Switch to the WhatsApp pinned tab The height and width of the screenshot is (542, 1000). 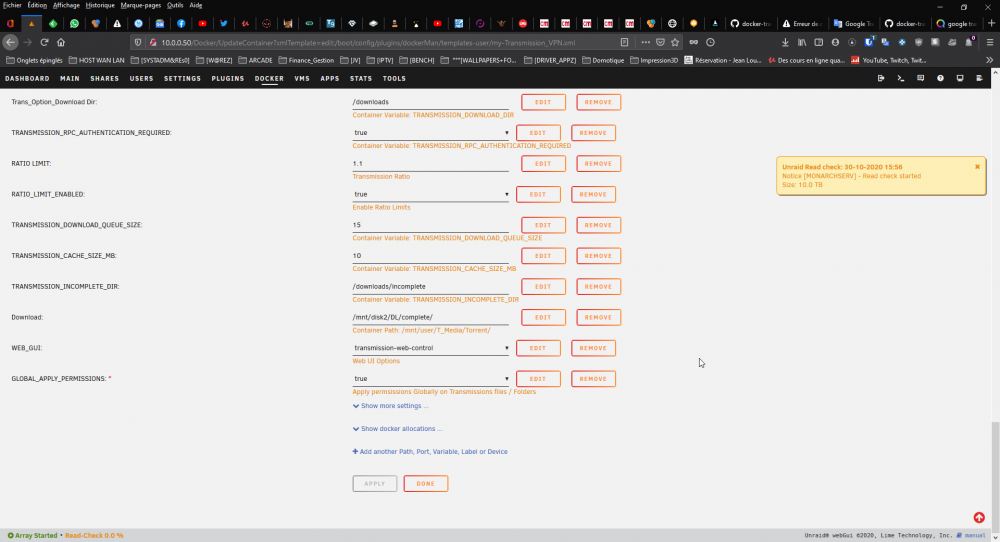pos(75,24)
